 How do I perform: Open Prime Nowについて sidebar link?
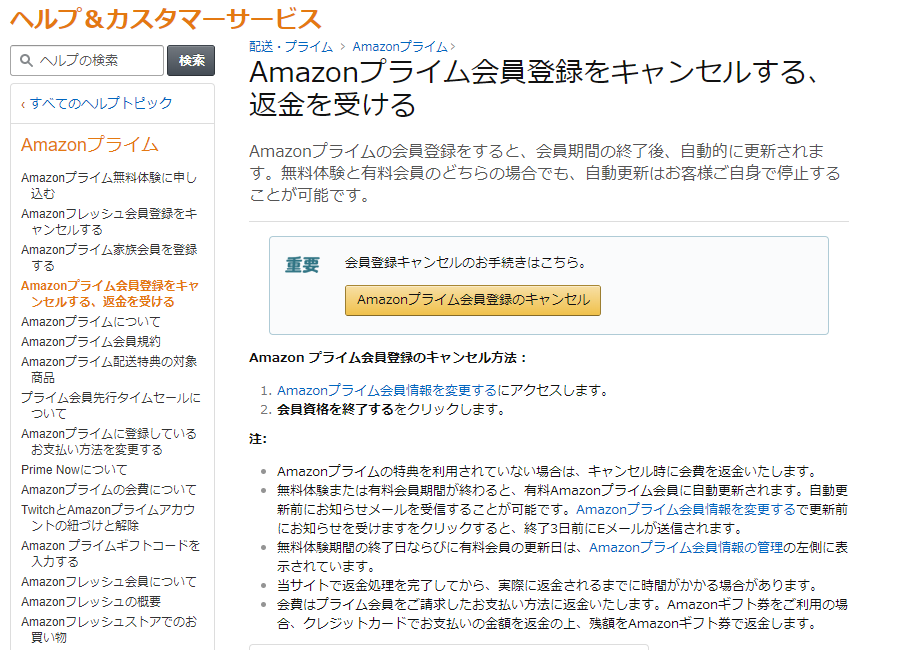(x=74, y=470)
